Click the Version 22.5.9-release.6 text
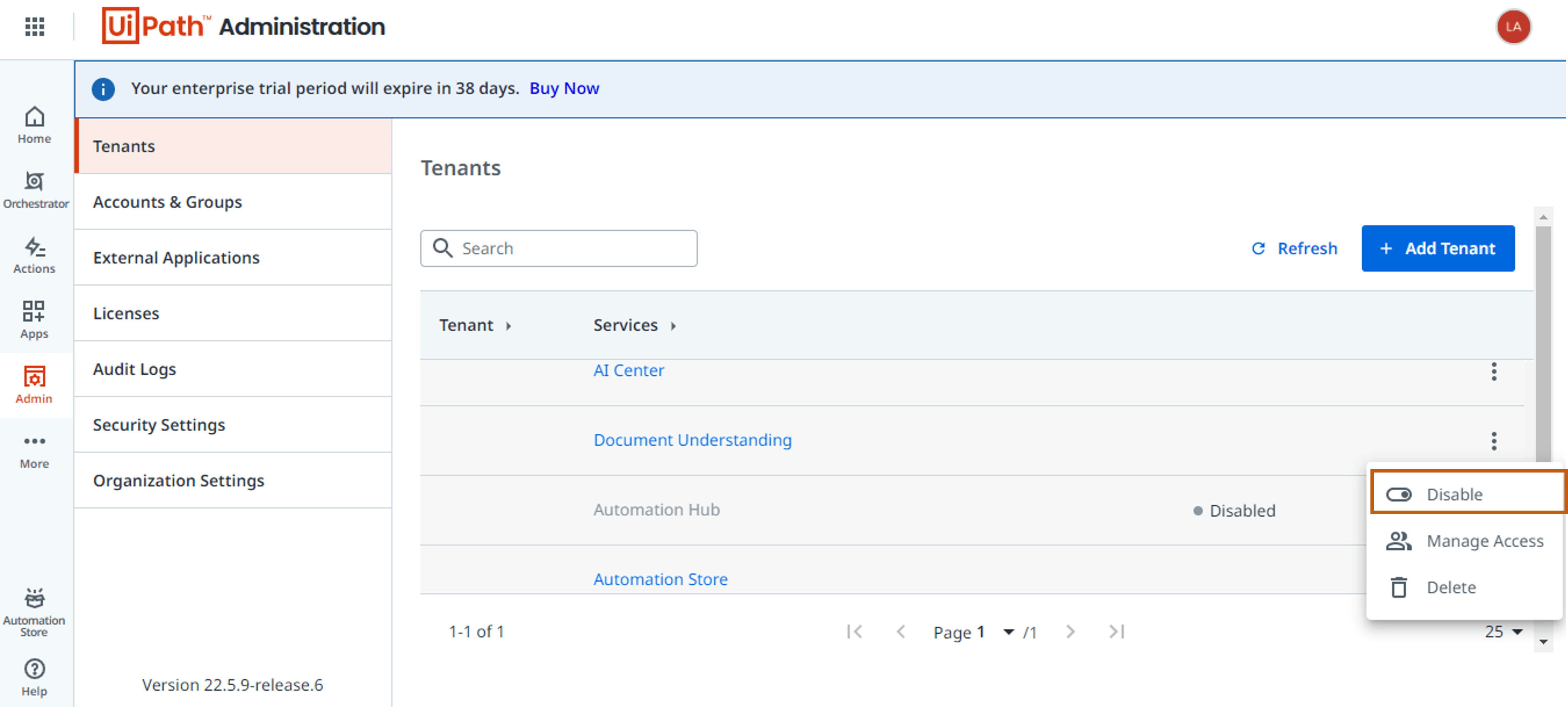The height and width of the screenshot is (707, 1568). coord(232,685)
